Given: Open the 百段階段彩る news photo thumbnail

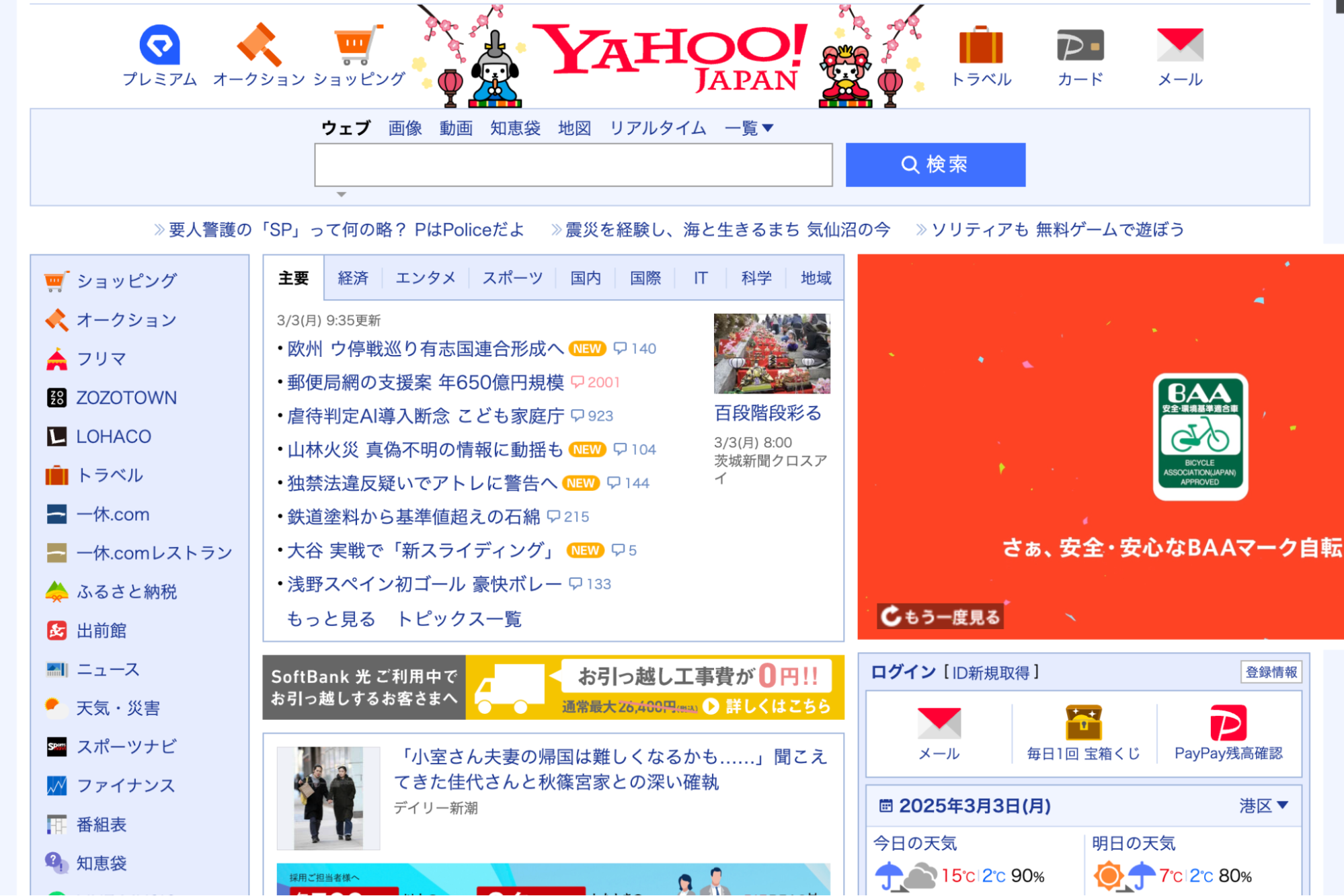Looking at the screenshot, I should coord(772,354).
